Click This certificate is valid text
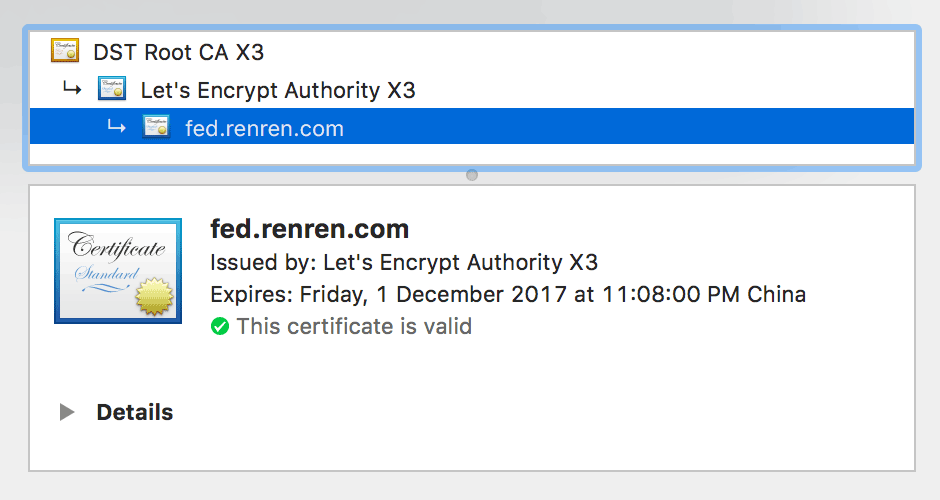Image resolution: width=940 pixels, height=500 pixels. click(354, 327)
